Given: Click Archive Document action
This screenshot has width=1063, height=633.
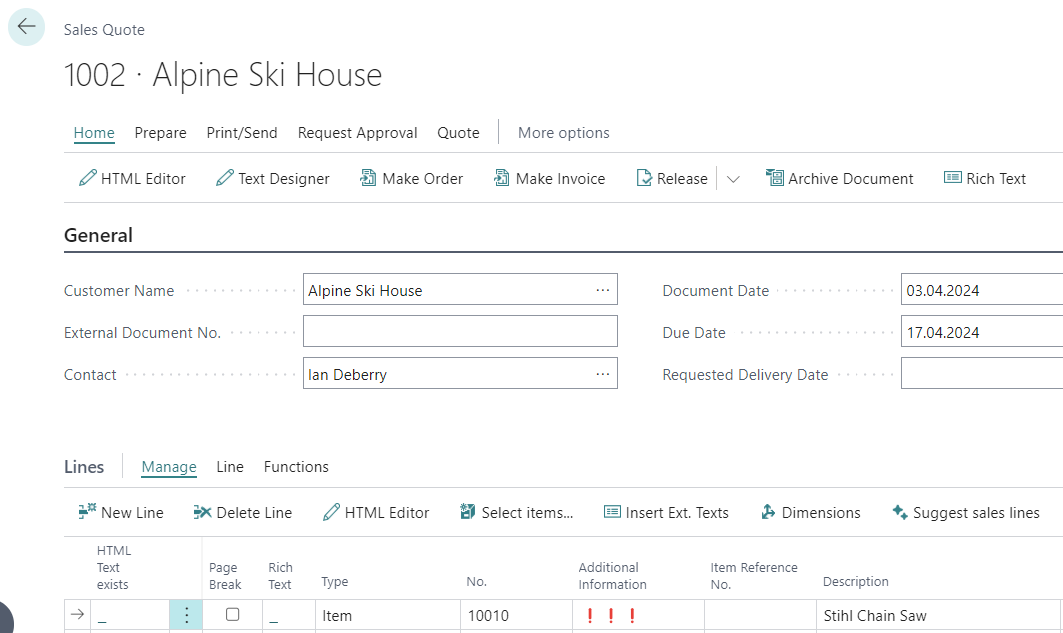Looking at the screenshot, I should tap(839, 179).
